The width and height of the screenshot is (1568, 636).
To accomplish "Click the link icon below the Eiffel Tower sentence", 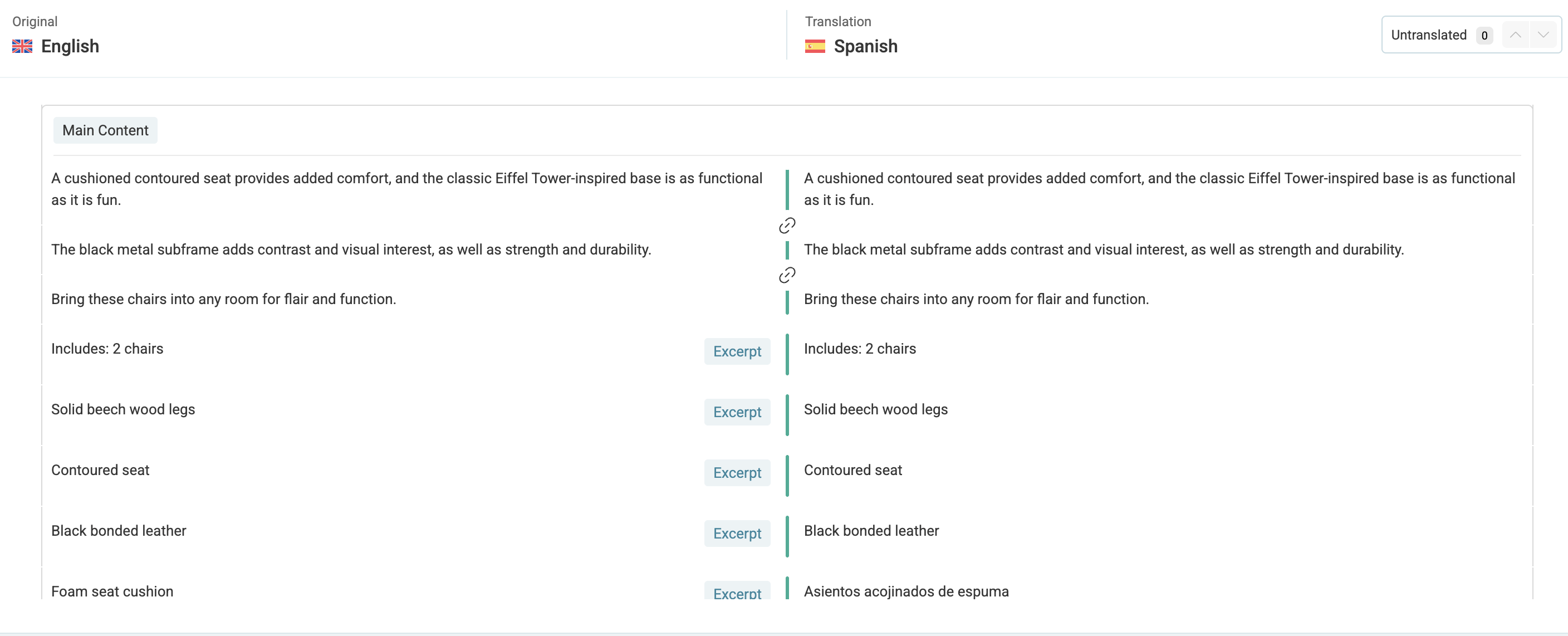I will [786, 226].
